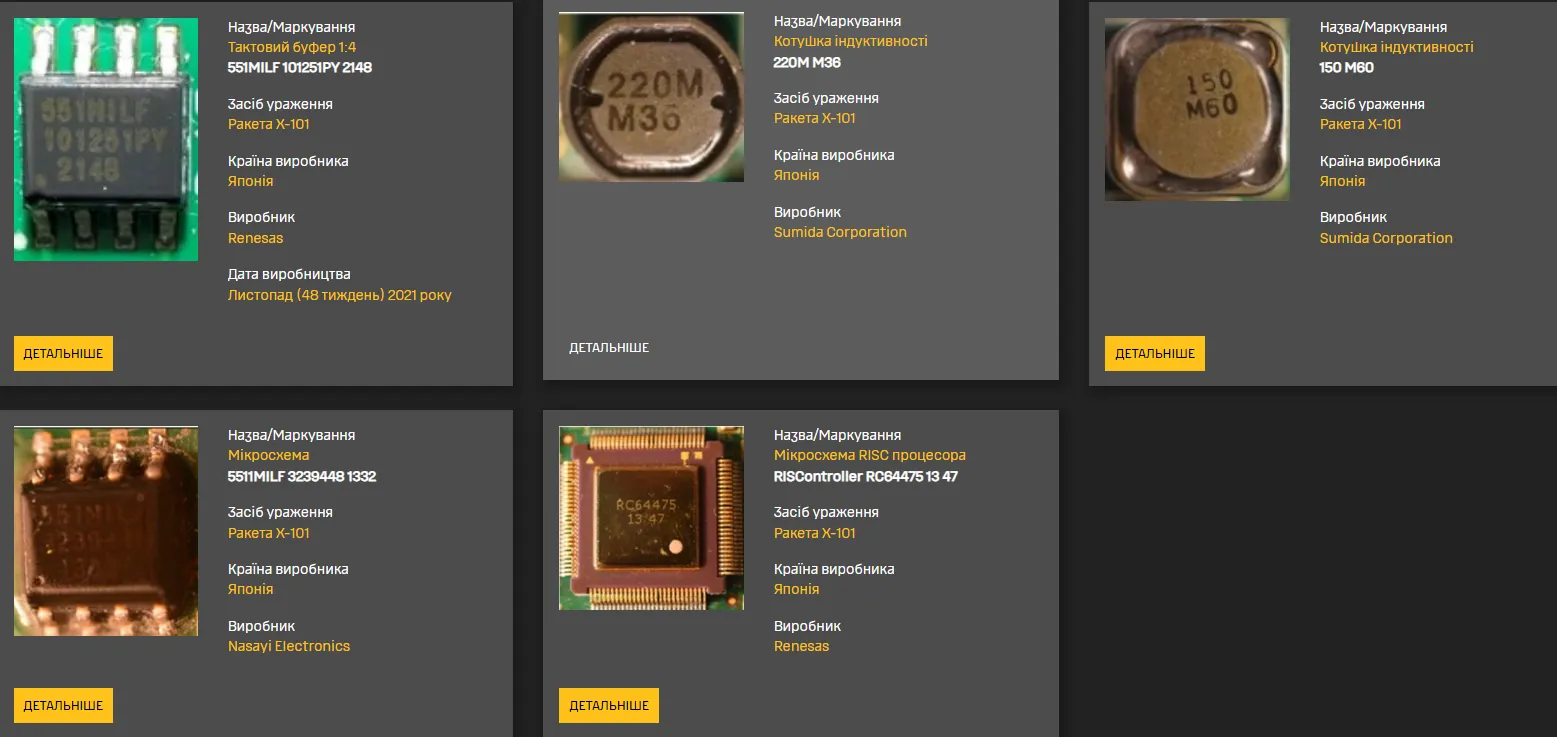
Task: View the 5511MILF copper-colored chip photo
Action: pos(106,531)
